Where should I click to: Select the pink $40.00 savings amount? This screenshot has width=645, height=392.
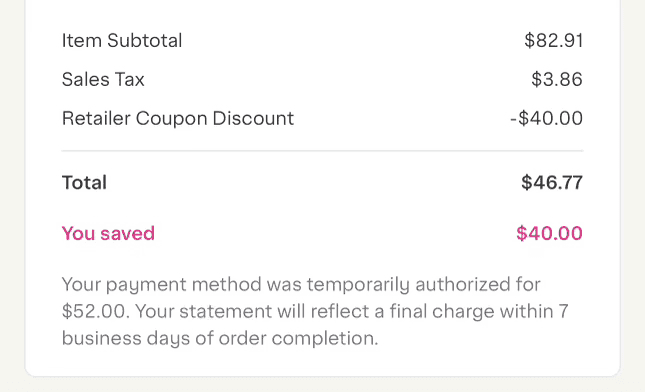coord(550,234)
